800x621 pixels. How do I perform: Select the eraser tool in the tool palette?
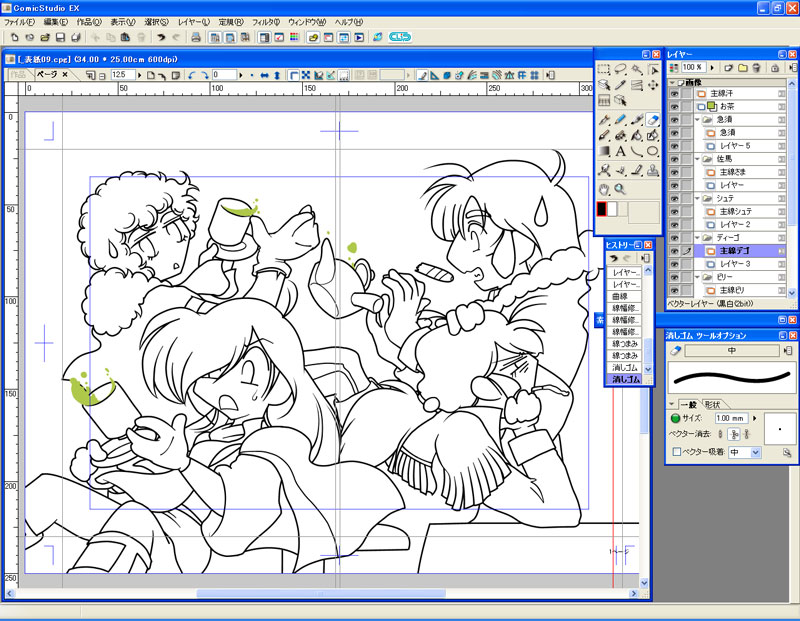coord(653,120)
